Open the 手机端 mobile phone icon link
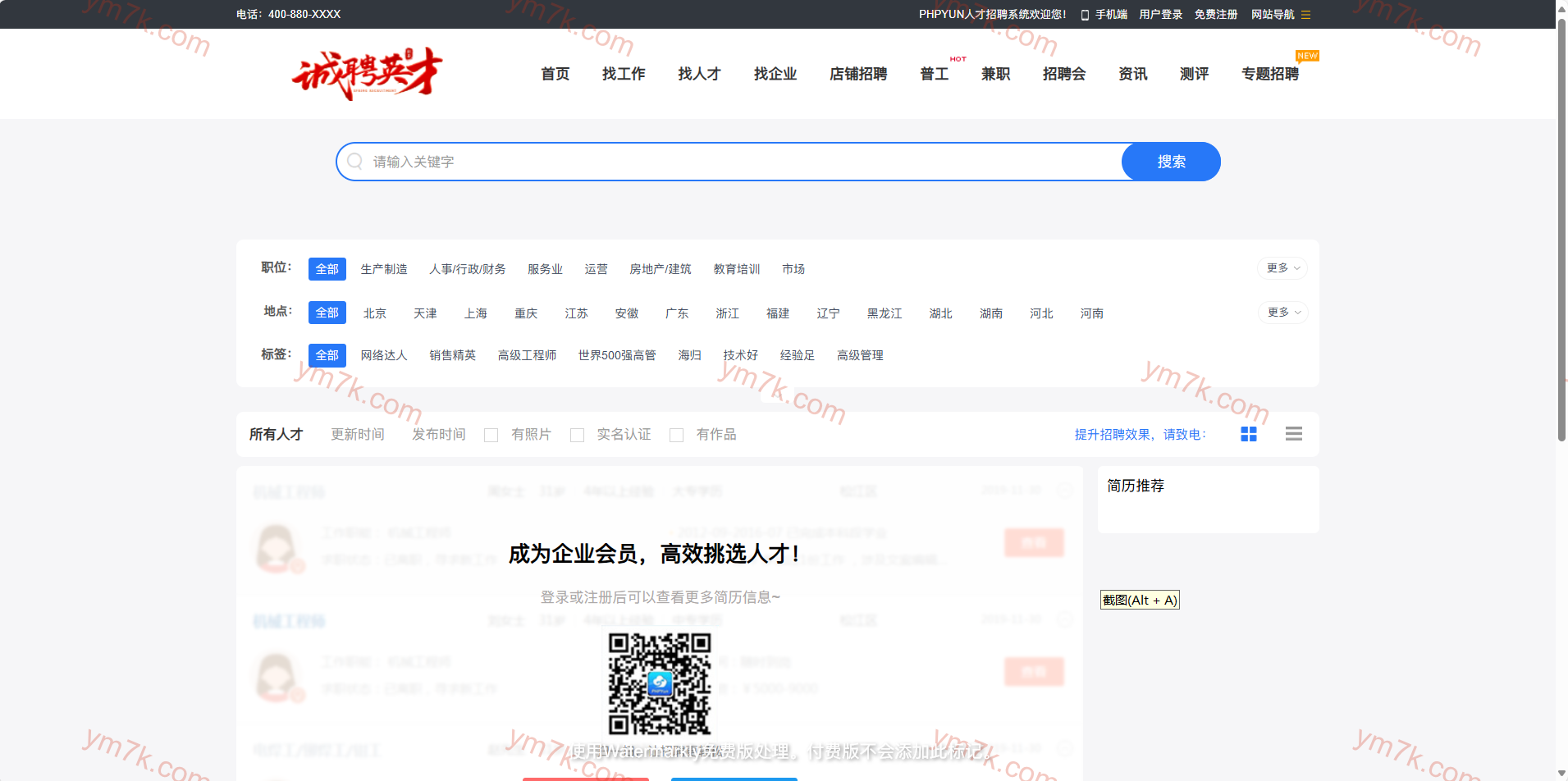 [1085, 15]
